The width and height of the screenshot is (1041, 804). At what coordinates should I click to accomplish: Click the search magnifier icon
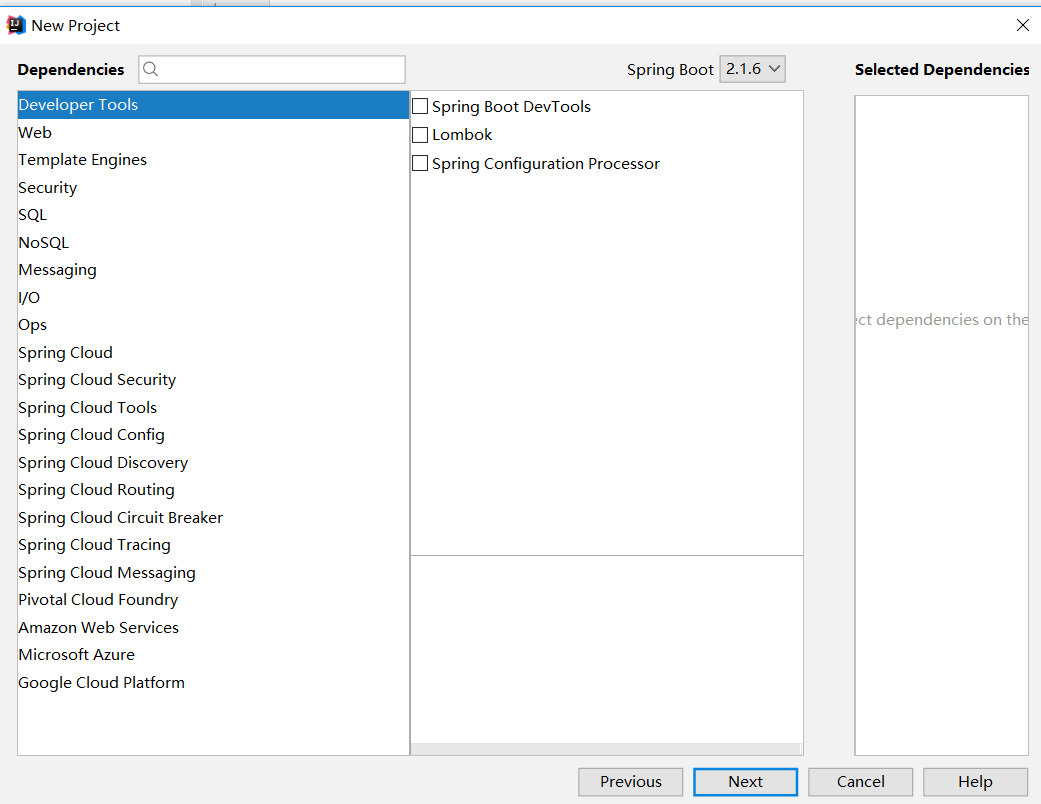coord(151,69)
